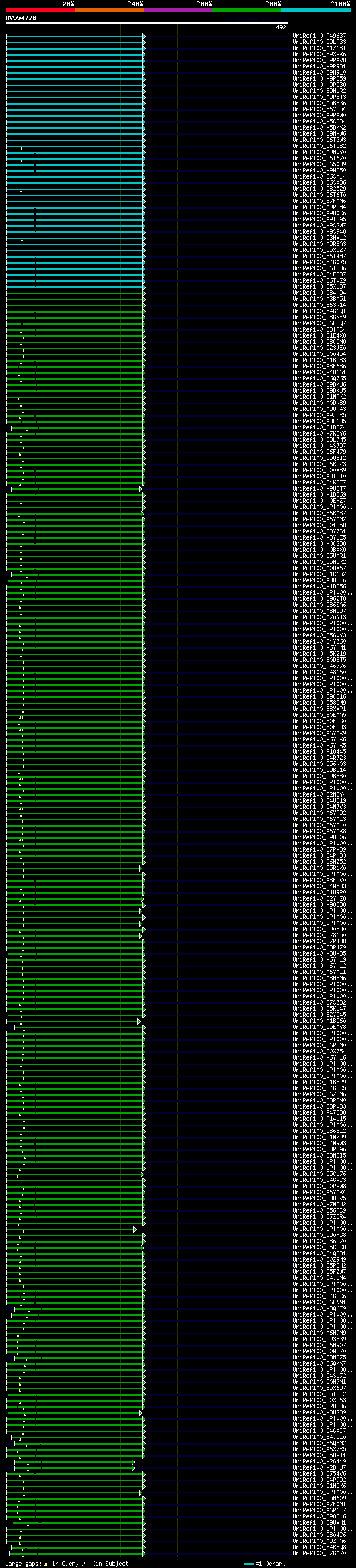The height and width of the screenshot is (1568, 356).
Task: Select the UniRef100_C6T6T0 label
Action: [x=319, y=195]
